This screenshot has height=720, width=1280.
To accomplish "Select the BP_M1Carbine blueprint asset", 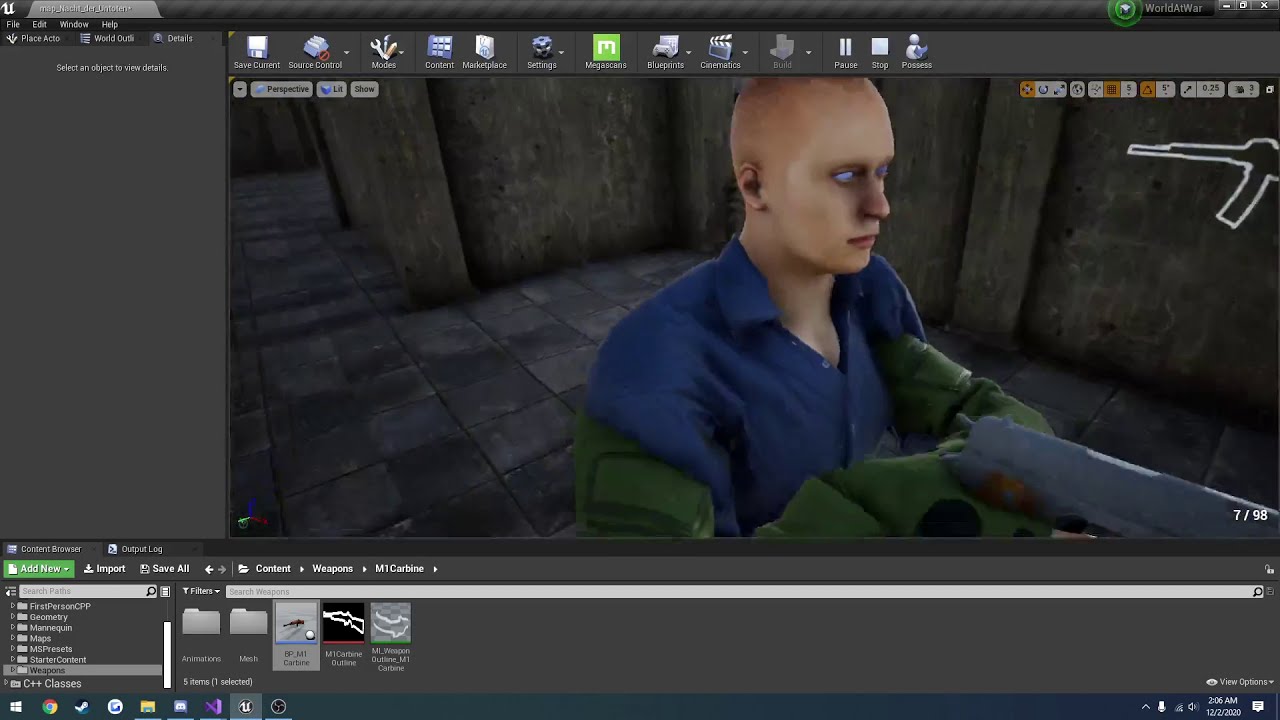I will tap(296, 635).
